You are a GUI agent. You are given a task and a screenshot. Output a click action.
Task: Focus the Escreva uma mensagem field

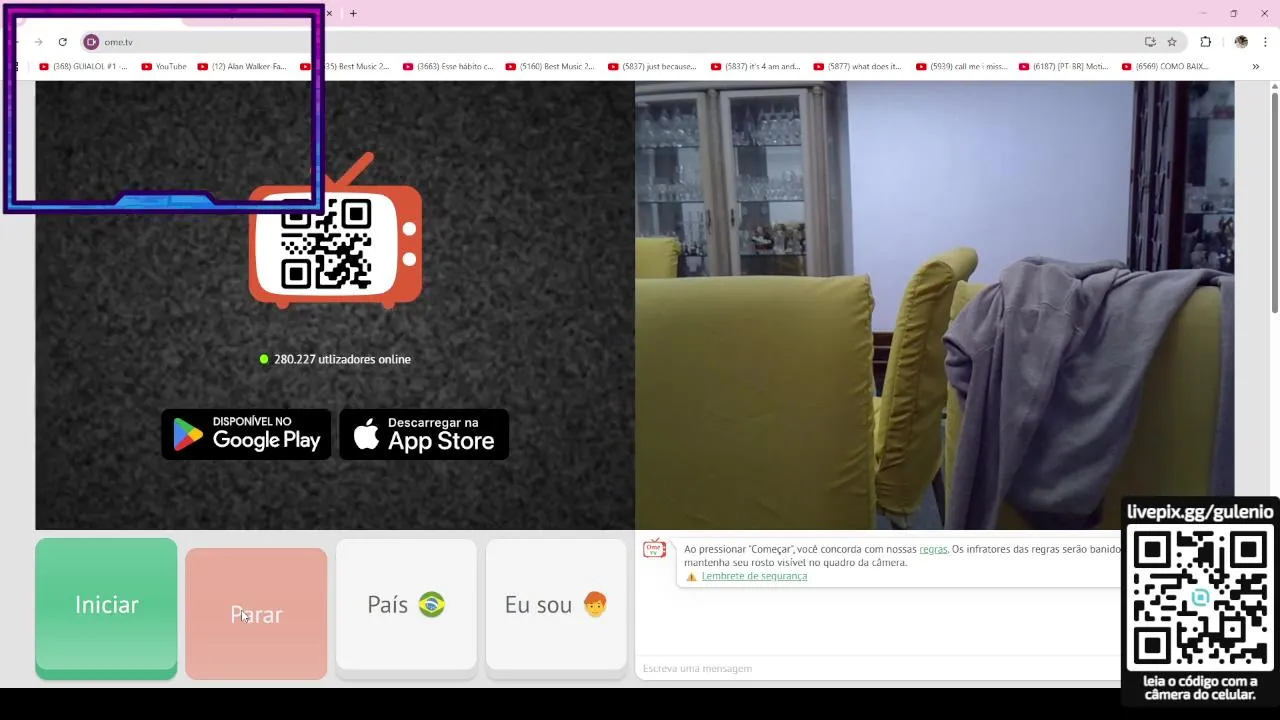point(877,668)
